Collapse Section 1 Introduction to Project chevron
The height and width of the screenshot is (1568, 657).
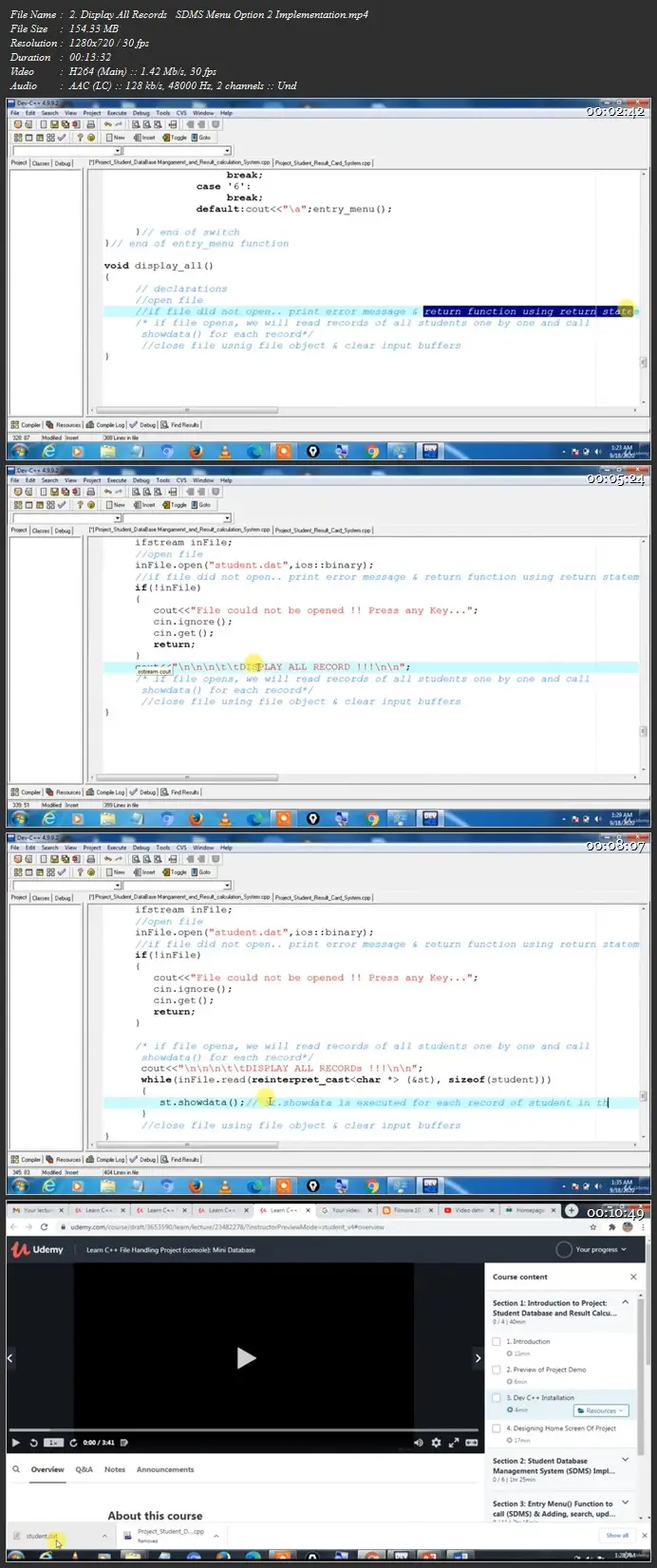pos(626,1302)
